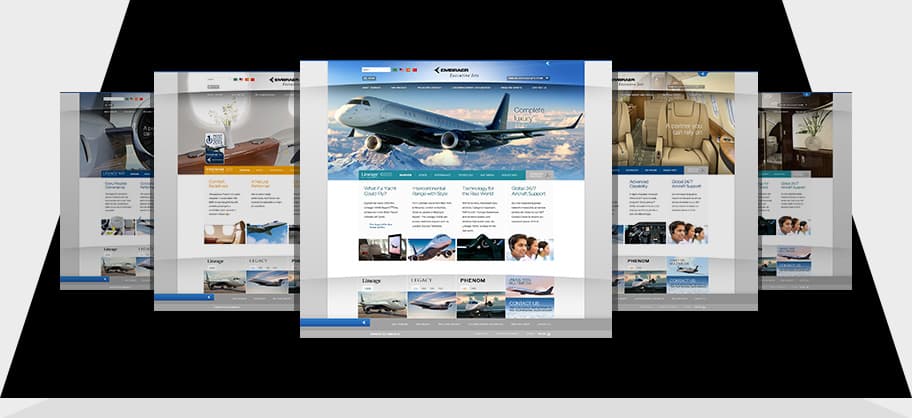Click the Phenom jet photo in center page footer
912x418 pixels.
pyautogui.click(x=481, y=304)
